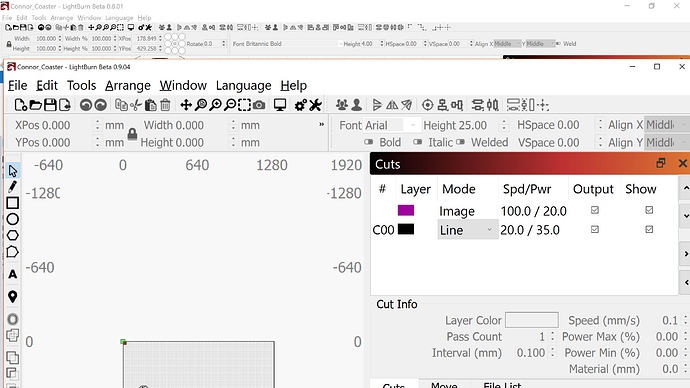Screen dimensions: 690x388
Task: Click the XPos value stepper arrows
Action: click(97, 125)
